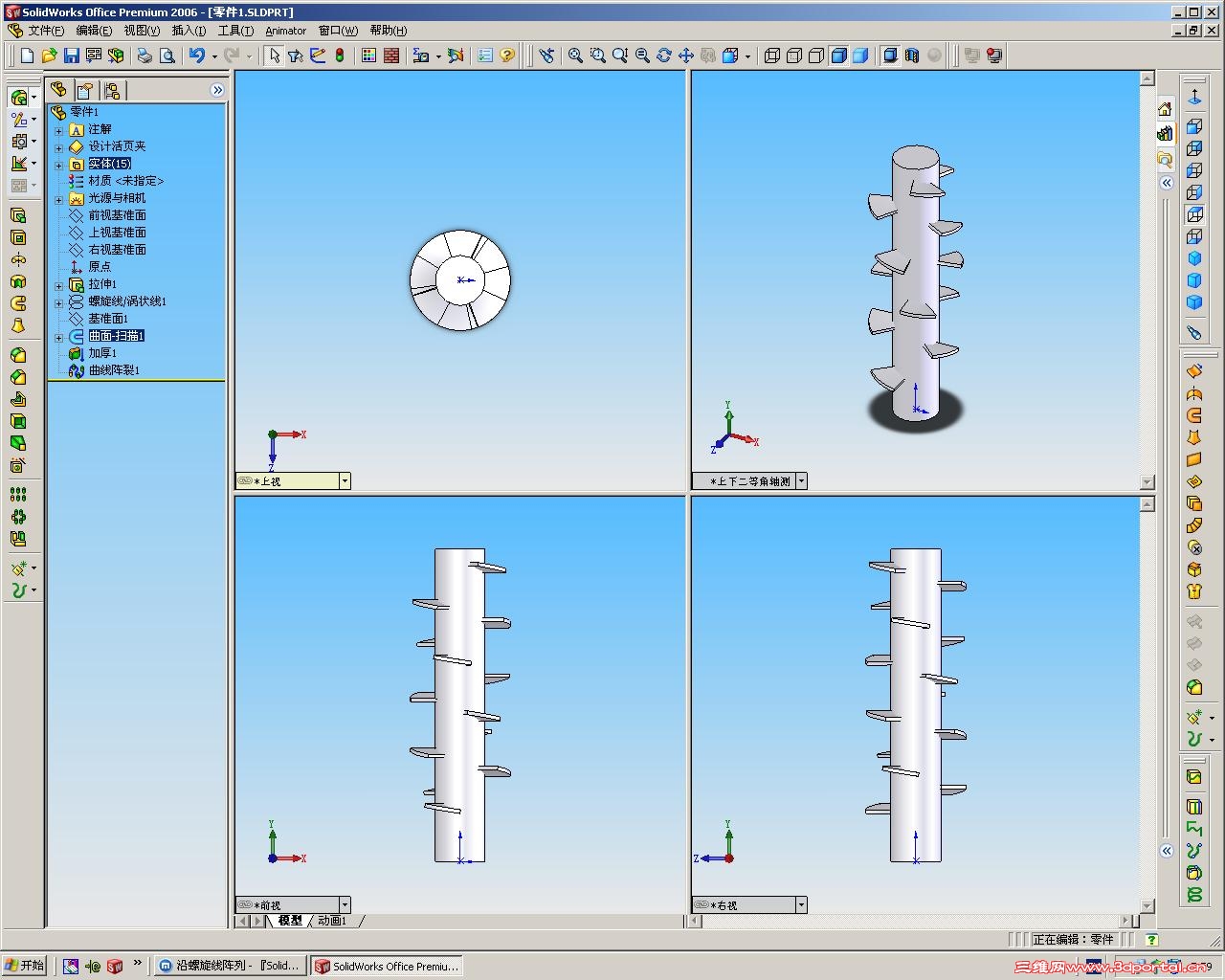Expand the 实体(15) folder node
This screenshot has width=1225, height=980.
tap(58, 165)
